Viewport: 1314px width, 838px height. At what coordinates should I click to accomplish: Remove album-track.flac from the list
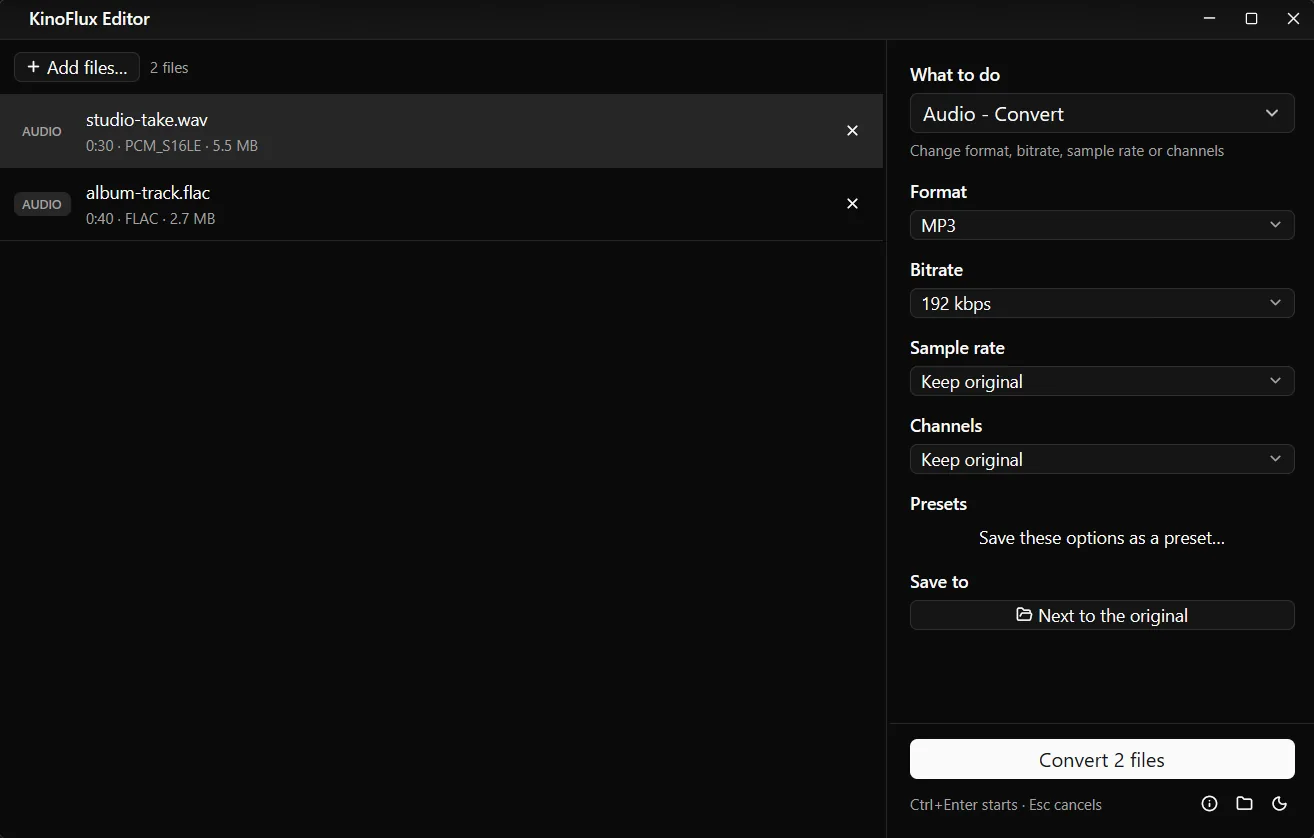click(x=852, y=204)
